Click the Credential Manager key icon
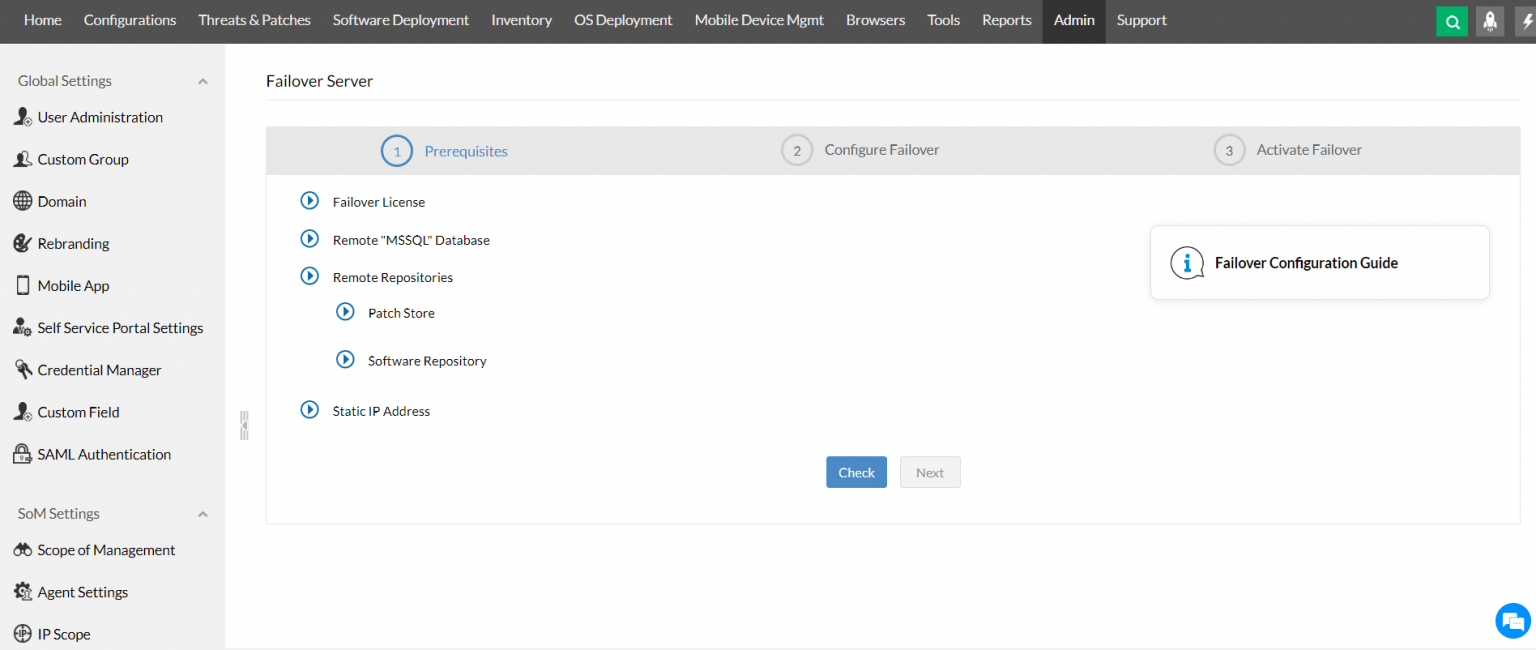 (22, 369)
